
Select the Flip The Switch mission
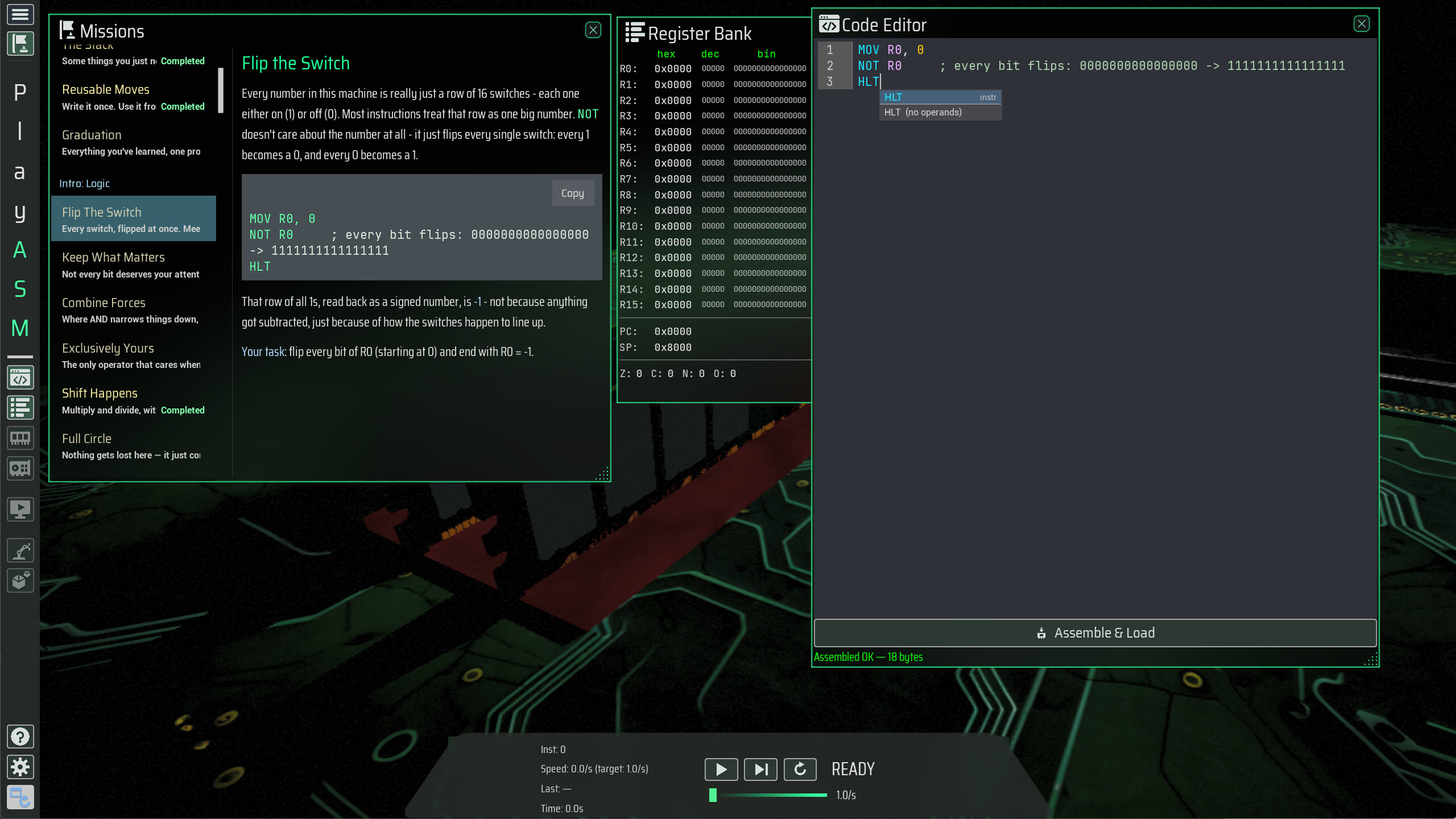pos(134,219)
